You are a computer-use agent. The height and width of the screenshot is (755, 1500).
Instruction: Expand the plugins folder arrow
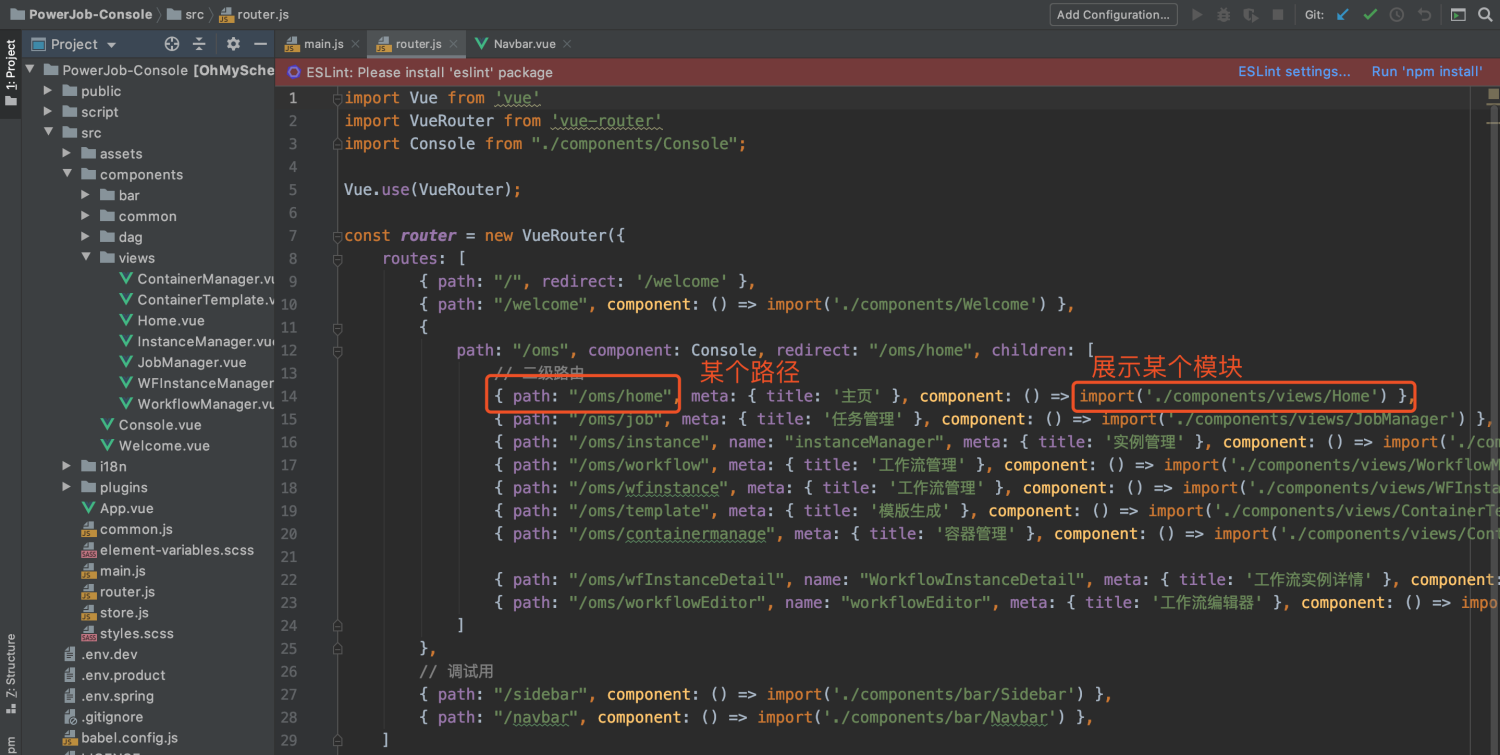pyautogui.click(x=66, y=488)
